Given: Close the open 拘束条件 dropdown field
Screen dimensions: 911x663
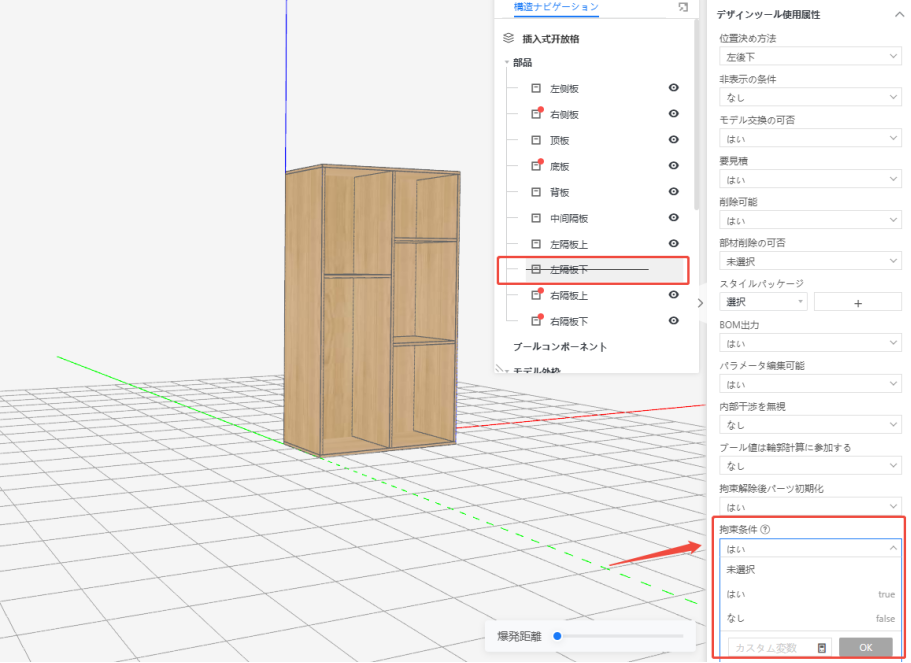Looking at the screenshot, I should click(810, 549).
